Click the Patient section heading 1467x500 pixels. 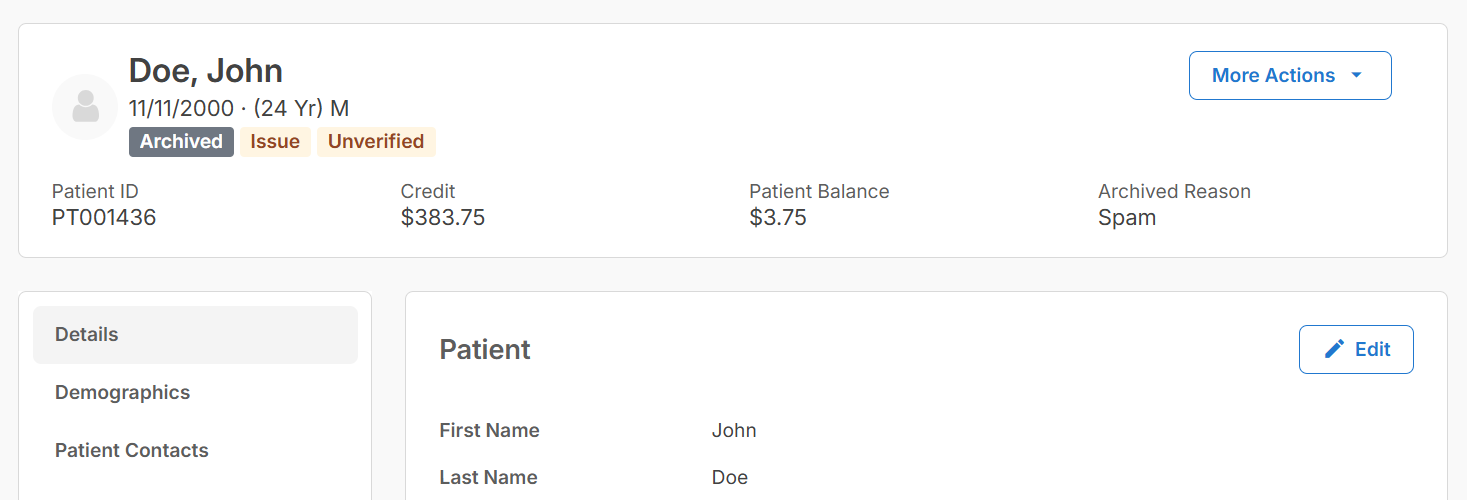(485, 350)
